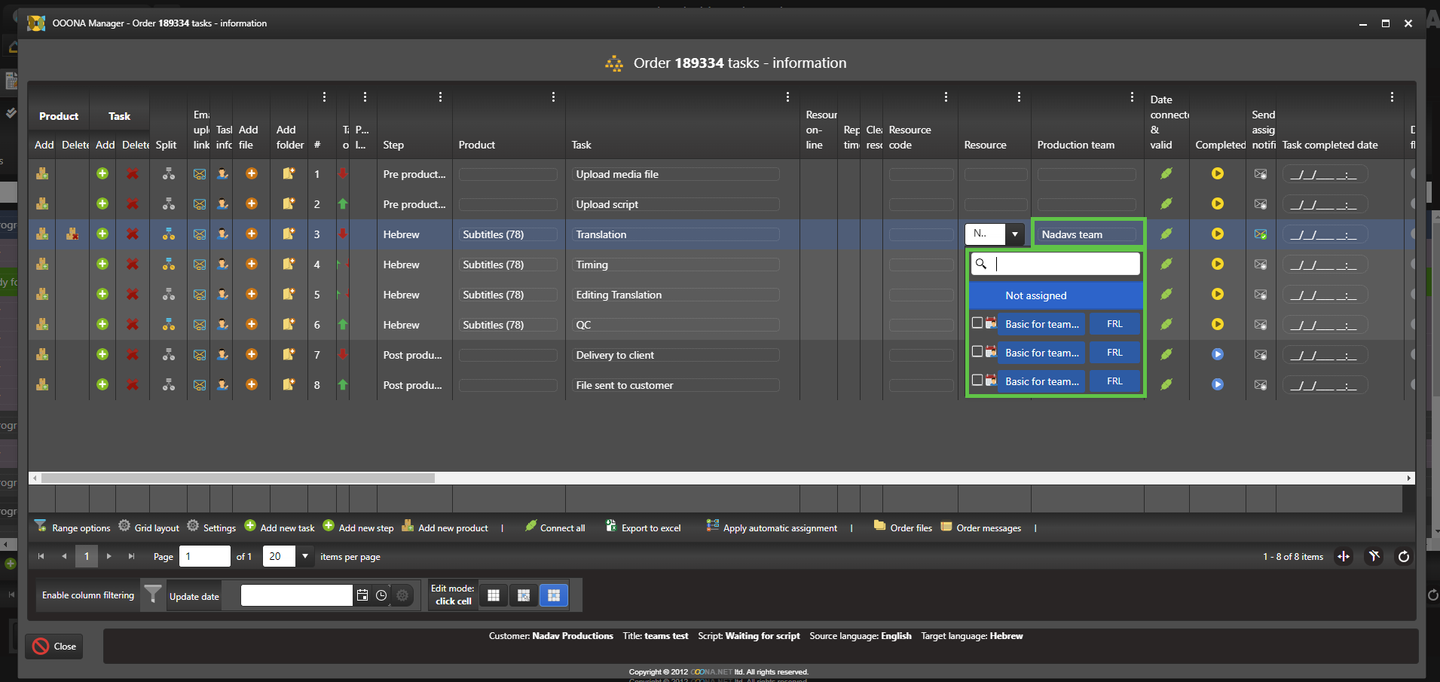The width and height of the screenshot is (1440, 682).
Task: Click the split task icon in row 3
Action: (168, 234)
